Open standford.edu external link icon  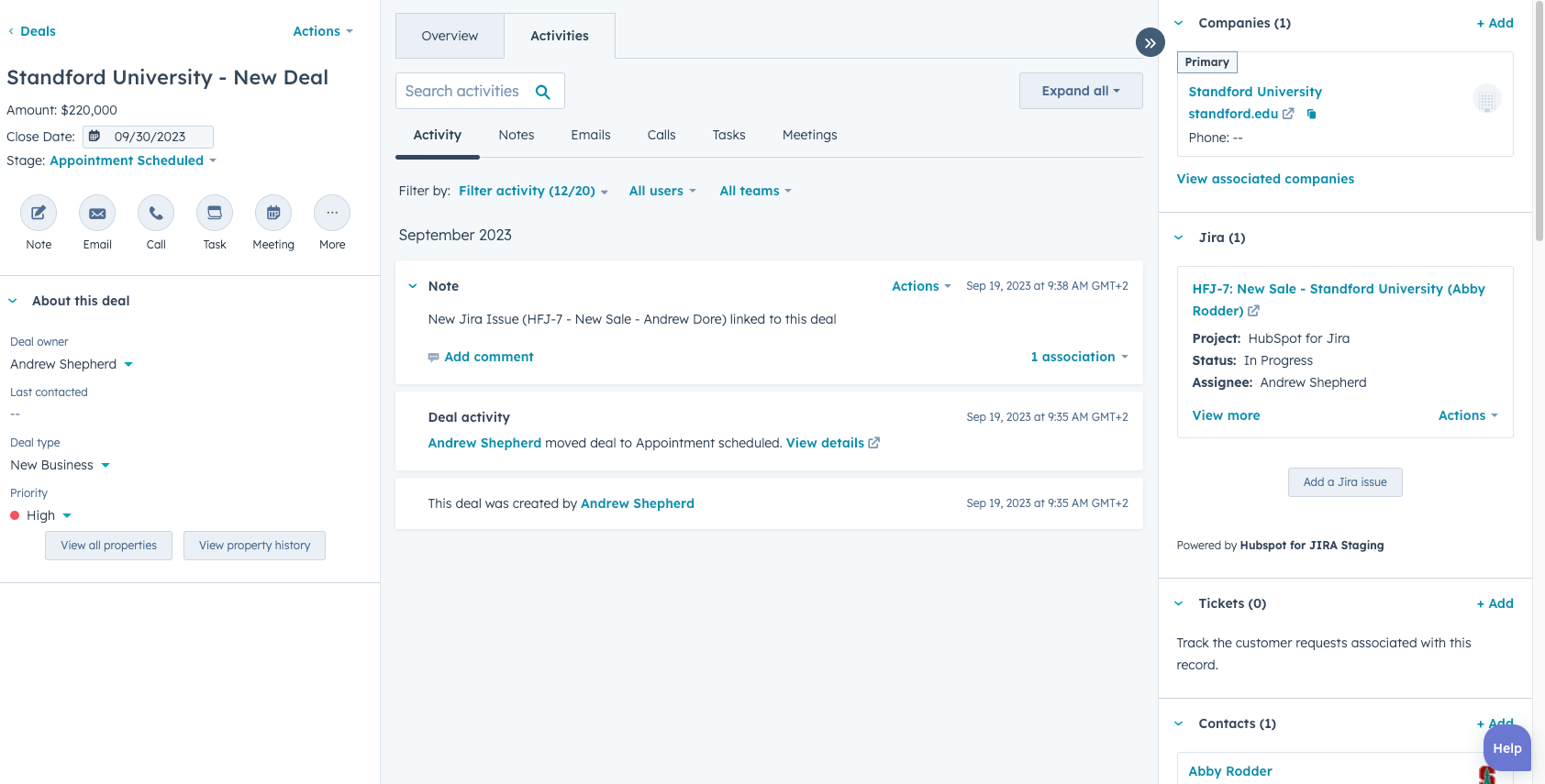pos(1288,114)
